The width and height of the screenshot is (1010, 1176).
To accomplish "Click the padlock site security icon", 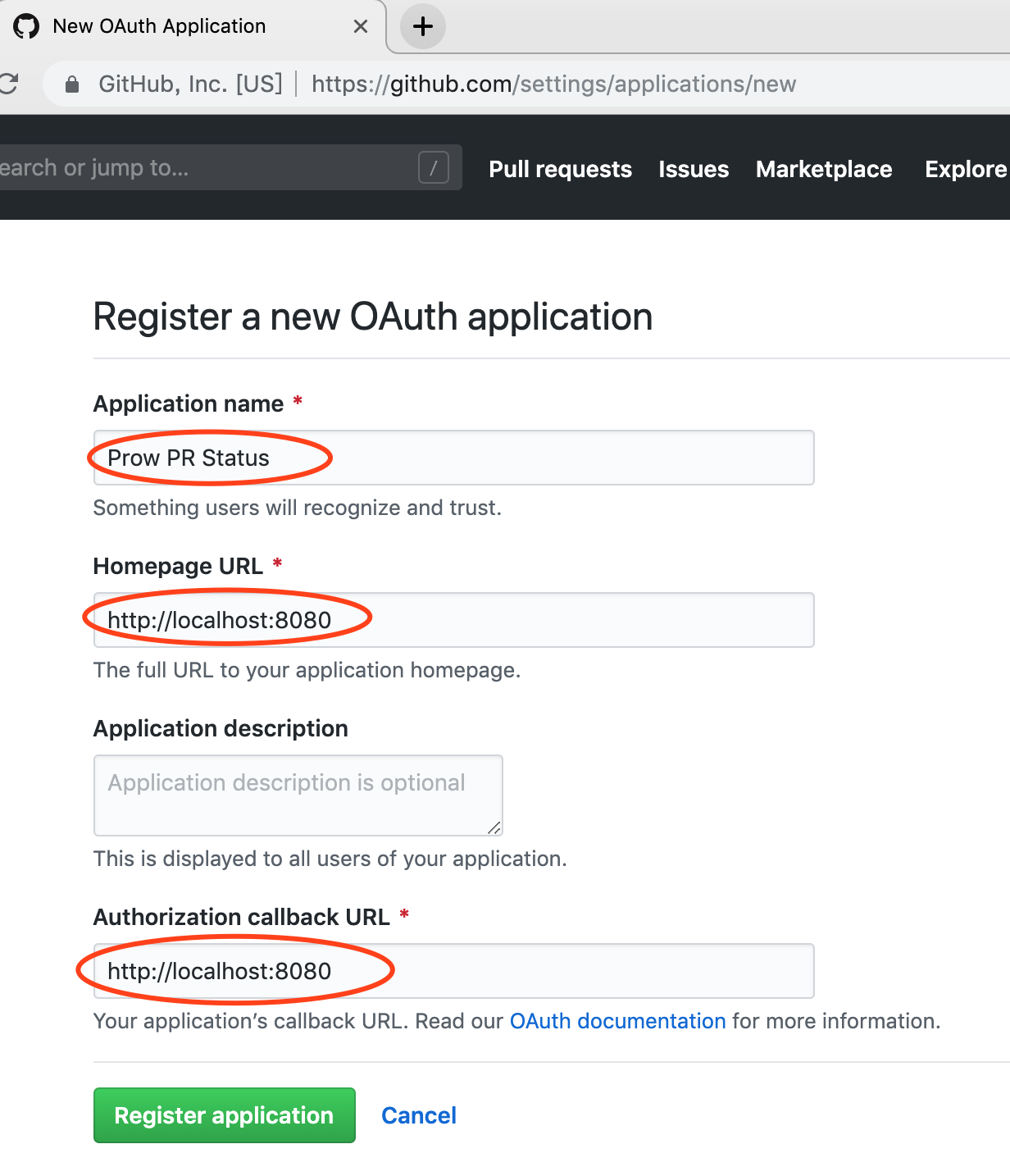I will [x=72, y=84].
